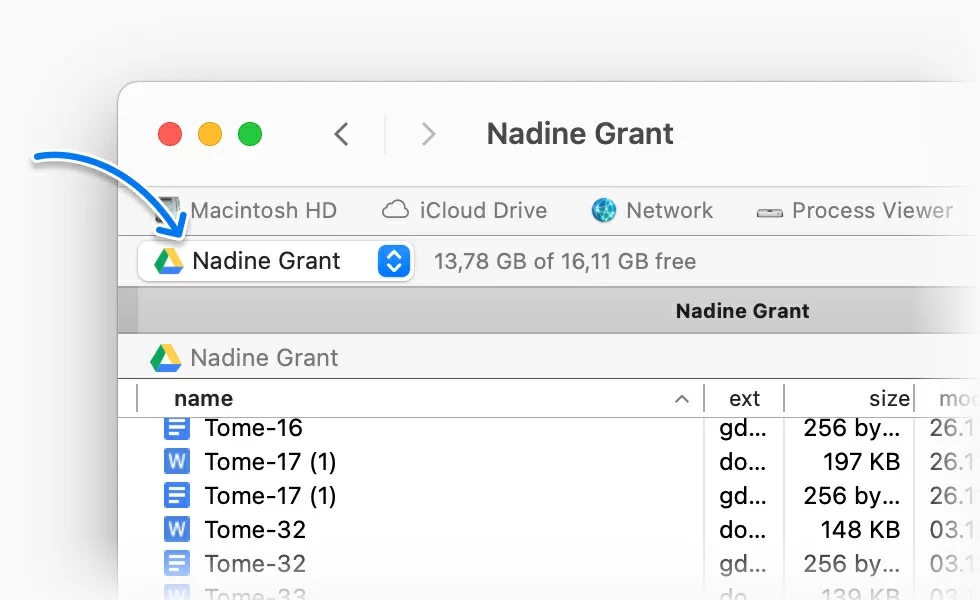Select the Tome-17 (1) Google Doc file
The image size is (980, 600).
pyautogui.click(x=270, y=496)
